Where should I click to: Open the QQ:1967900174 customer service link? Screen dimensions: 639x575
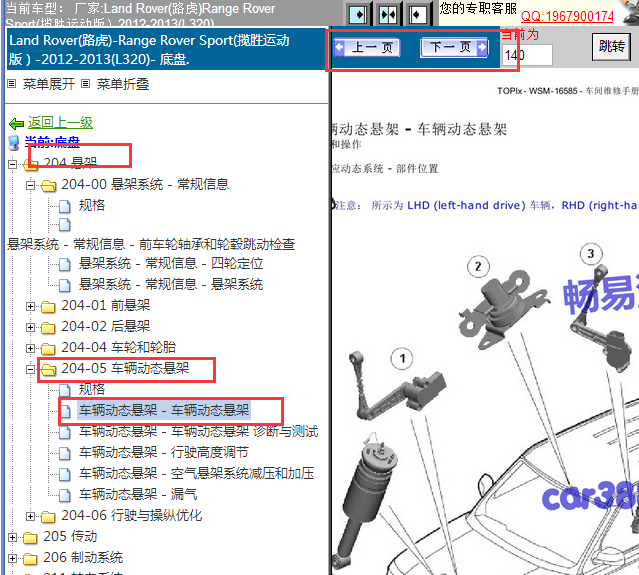pyautogui.click(x=567, y=16)
